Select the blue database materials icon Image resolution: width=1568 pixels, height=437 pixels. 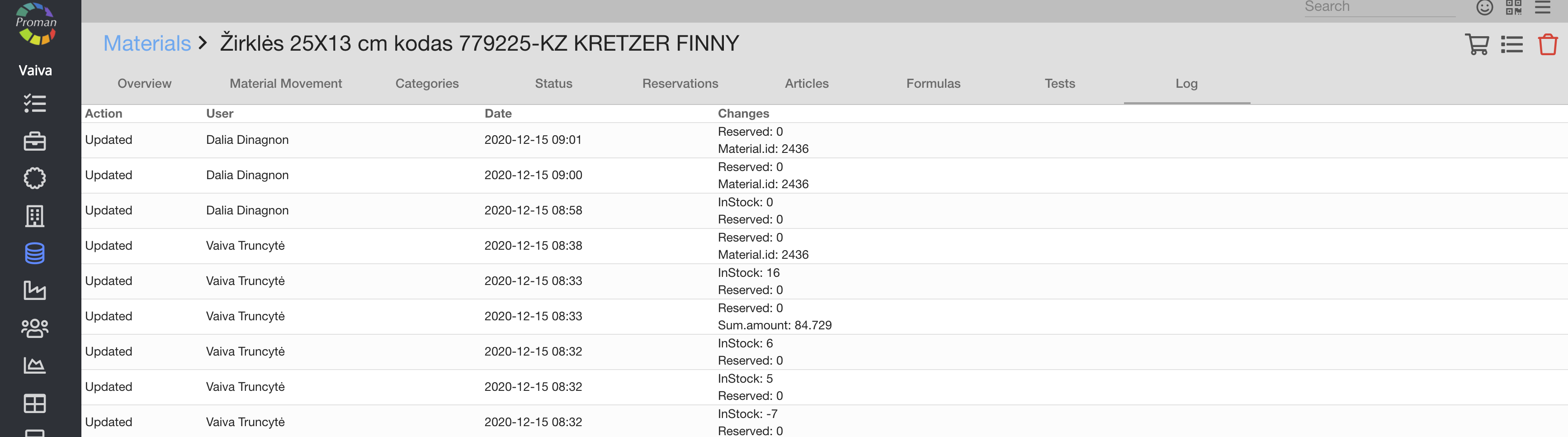pos(35,253)
